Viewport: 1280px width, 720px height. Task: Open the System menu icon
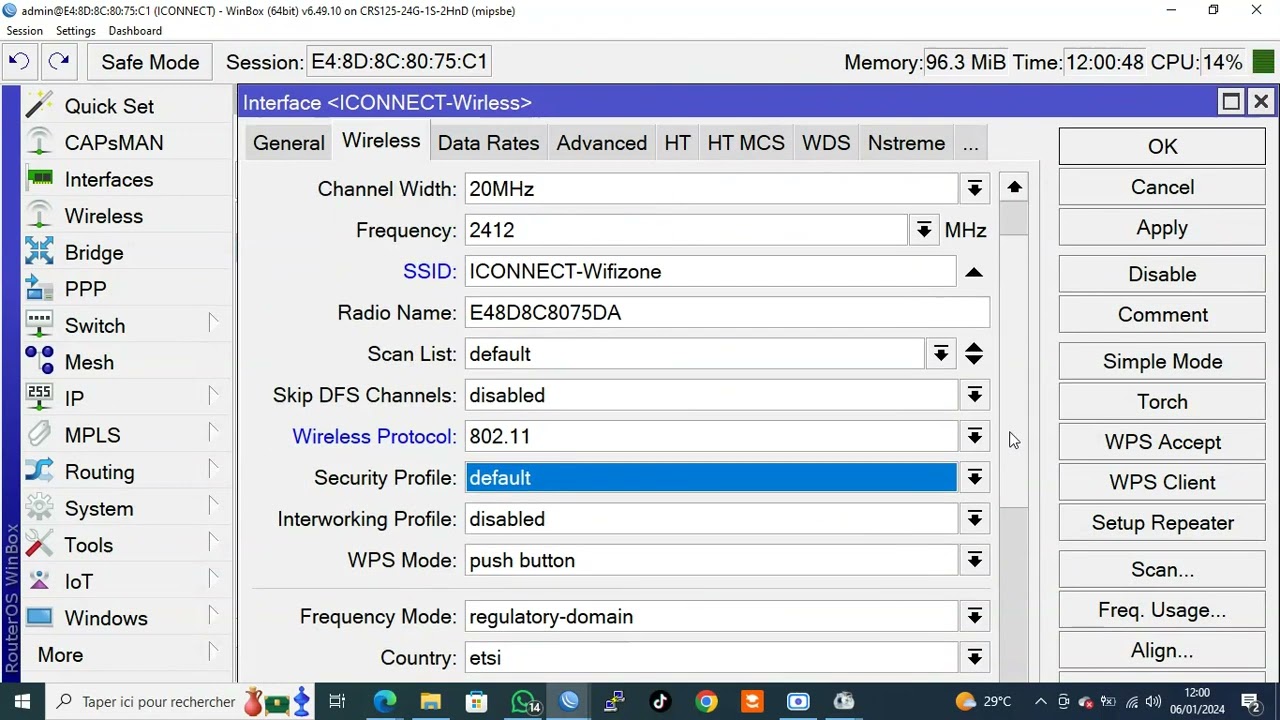[39, 508]
